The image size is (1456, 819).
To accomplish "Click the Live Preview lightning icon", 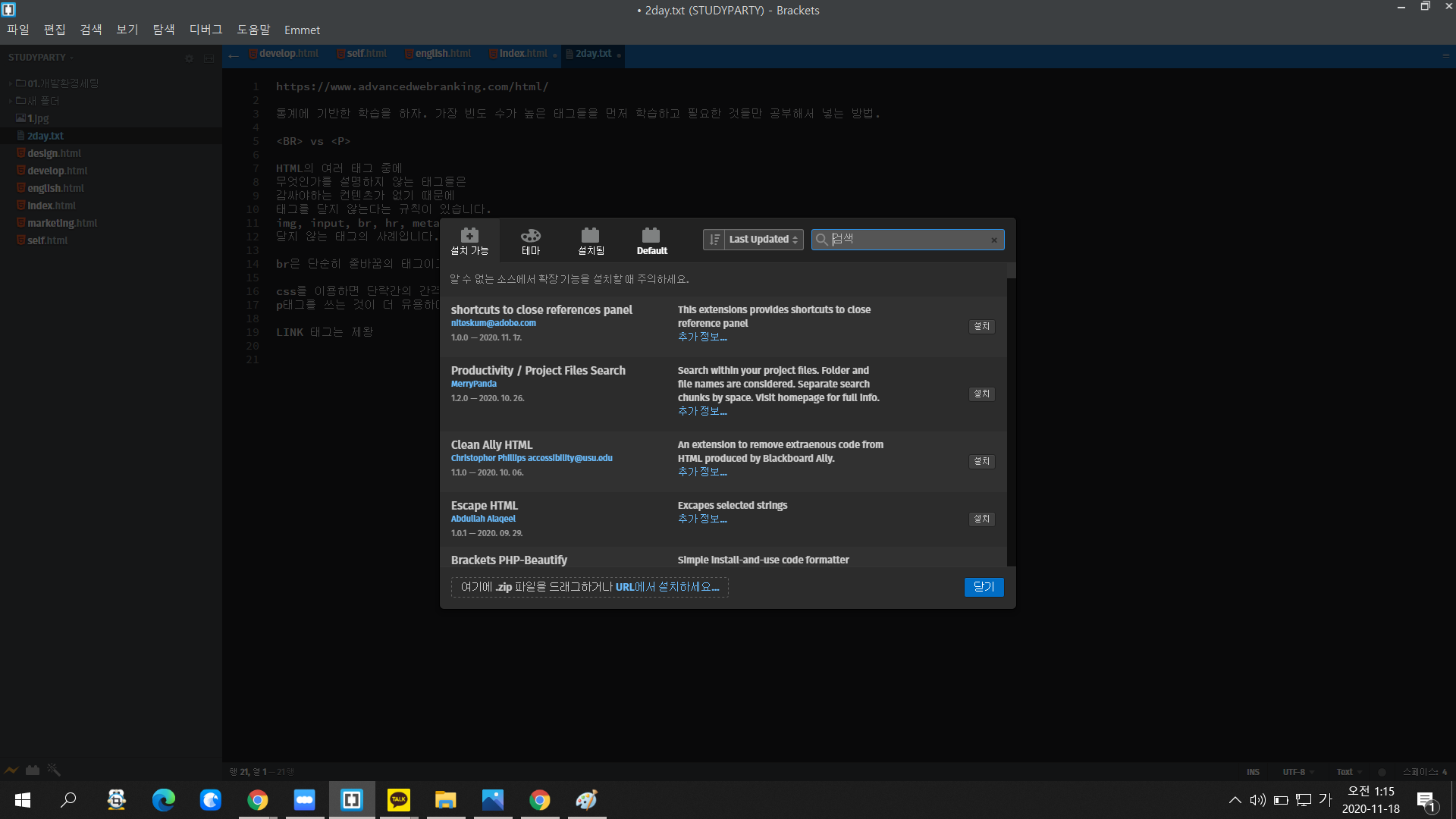I will (x=11, y=770).
